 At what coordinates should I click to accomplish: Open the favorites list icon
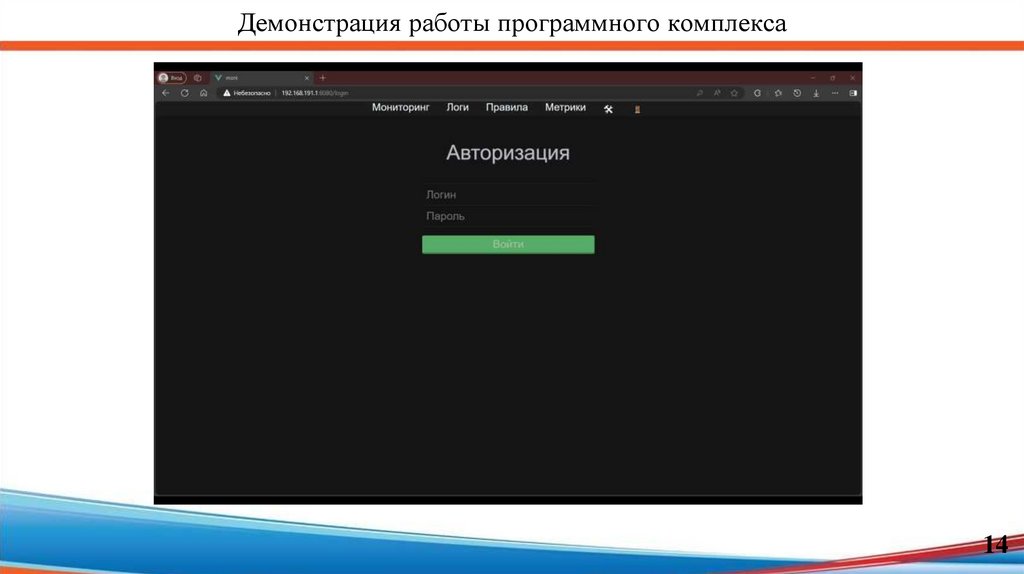(x=778, y=93)
